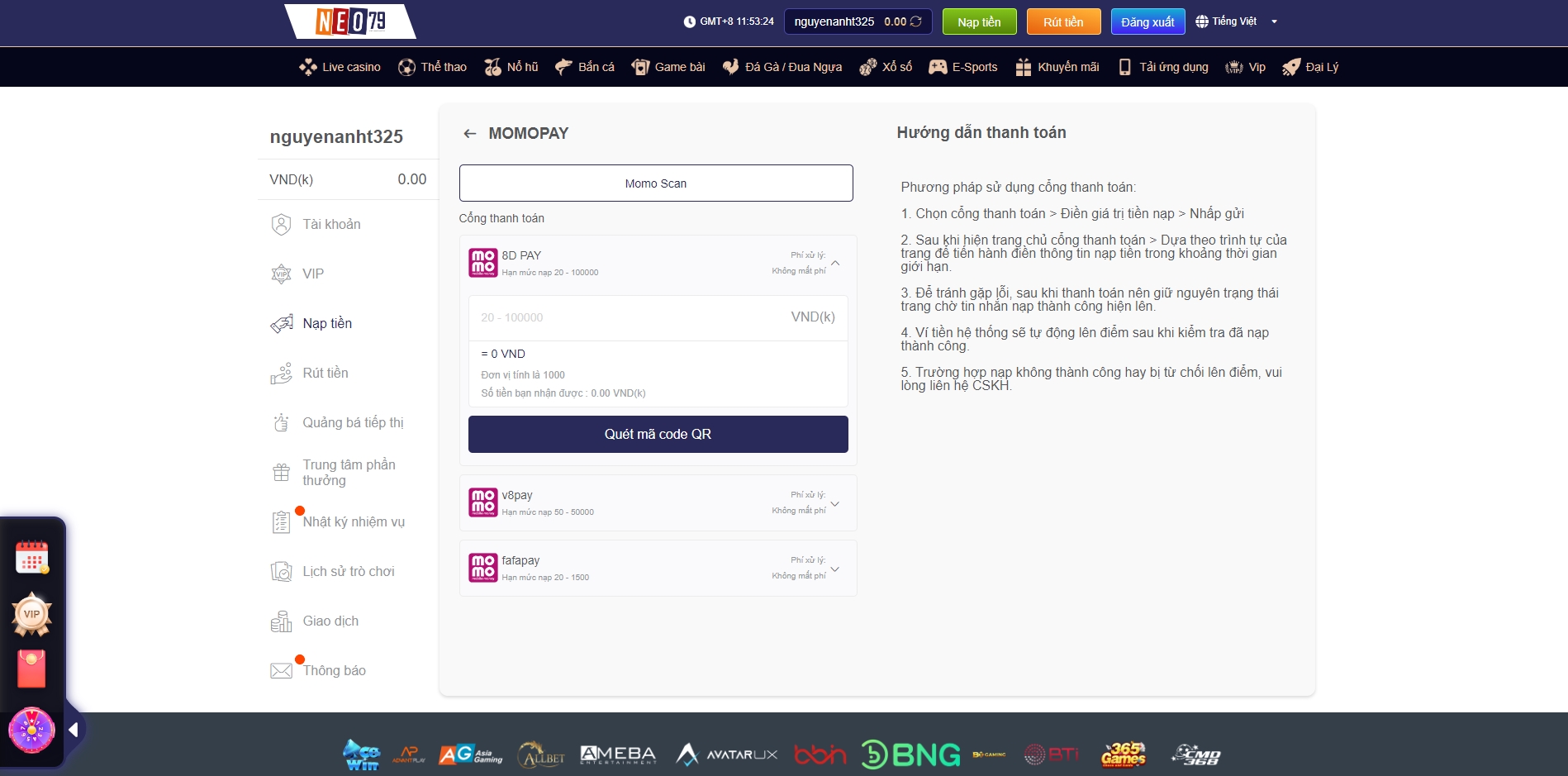Open the Xổ số menu
1568x776 pixels.
(886, 67)
